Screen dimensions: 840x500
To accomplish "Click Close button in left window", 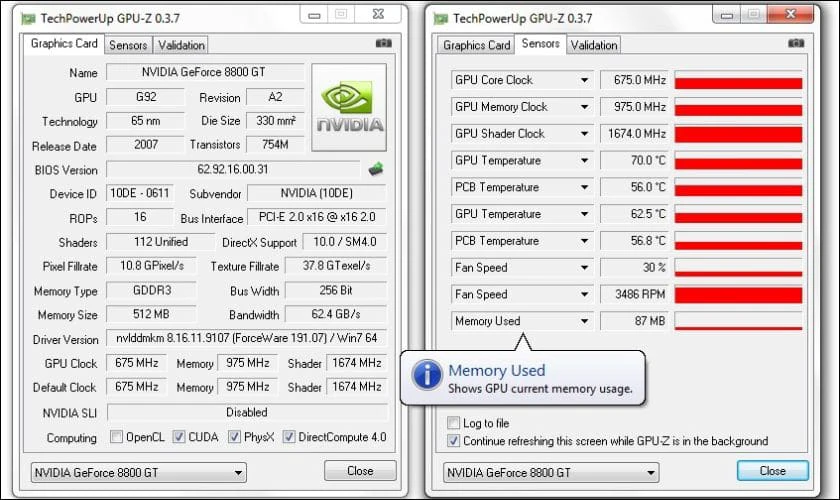I will click(x=360, y=471).
